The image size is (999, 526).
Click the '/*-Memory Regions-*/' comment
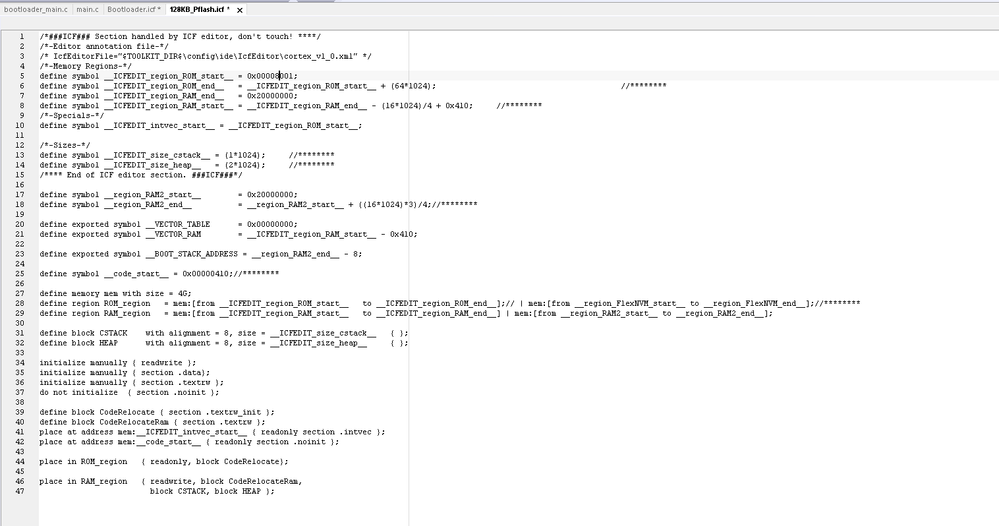(x=85, y=66)
